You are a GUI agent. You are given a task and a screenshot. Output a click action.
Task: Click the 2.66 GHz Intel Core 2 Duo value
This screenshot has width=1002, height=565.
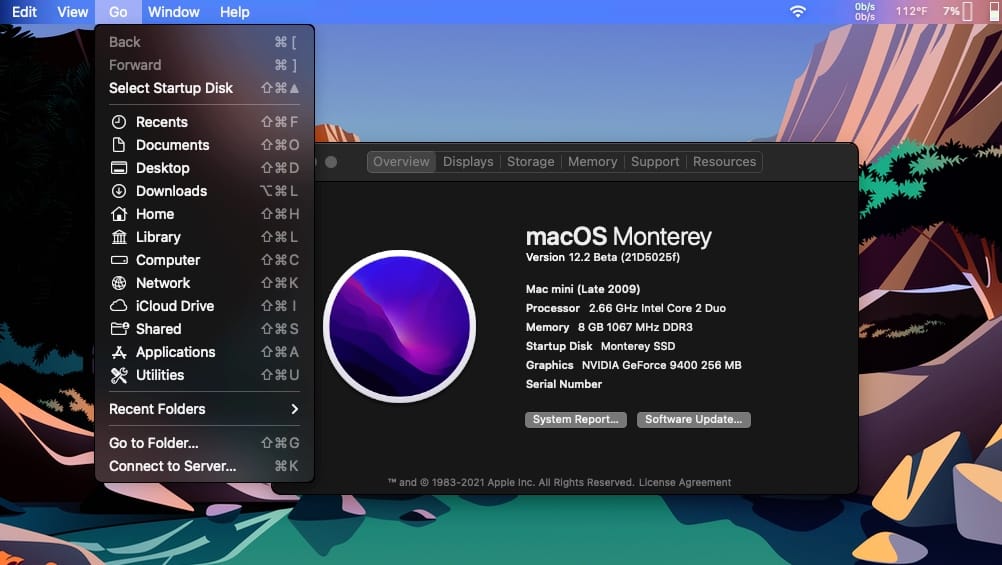pos(657,308)
